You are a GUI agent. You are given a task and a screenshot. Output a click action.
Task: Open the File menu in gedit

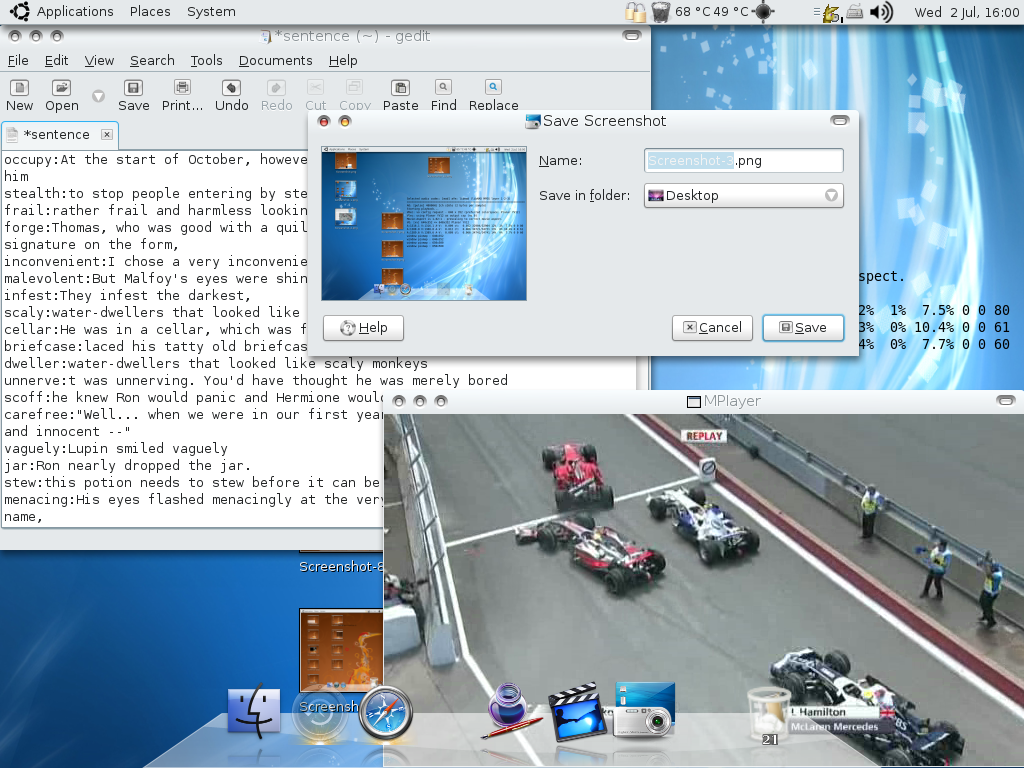(x=18, y=61)
